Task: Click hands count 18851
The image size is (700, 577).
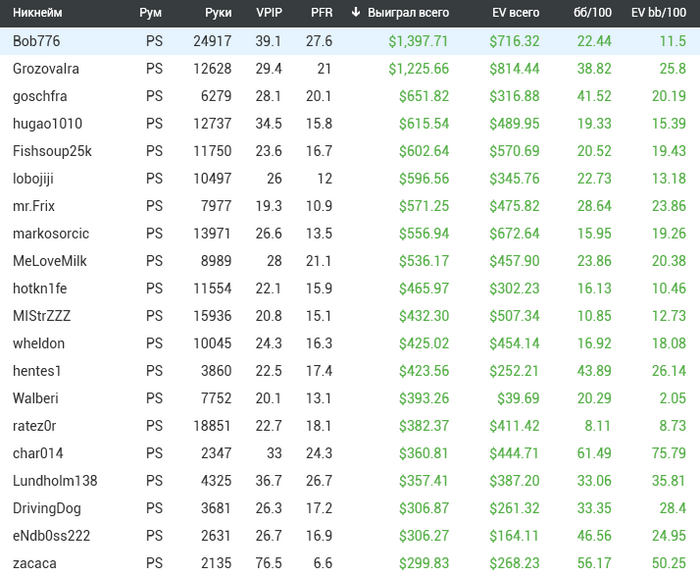Action: click(212, 426)
